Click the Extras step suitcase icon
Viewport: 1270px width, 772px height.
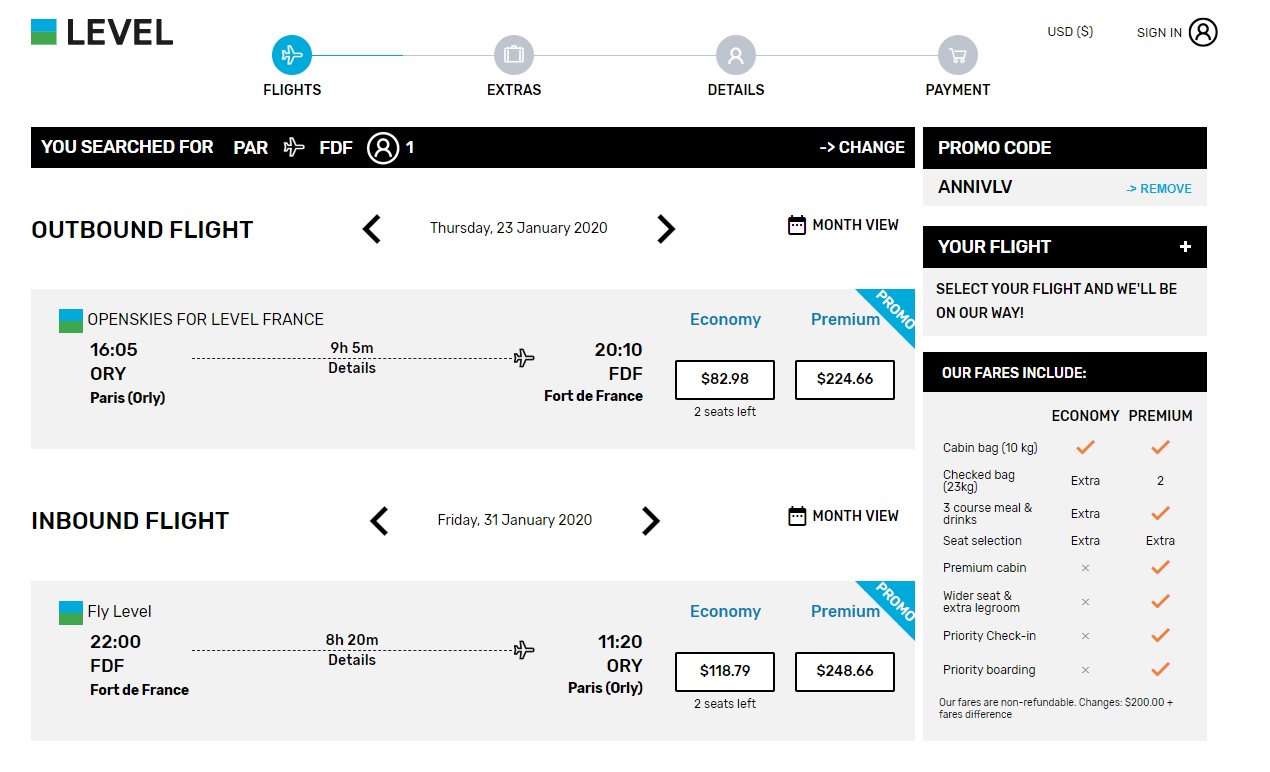tap(514, 55)
